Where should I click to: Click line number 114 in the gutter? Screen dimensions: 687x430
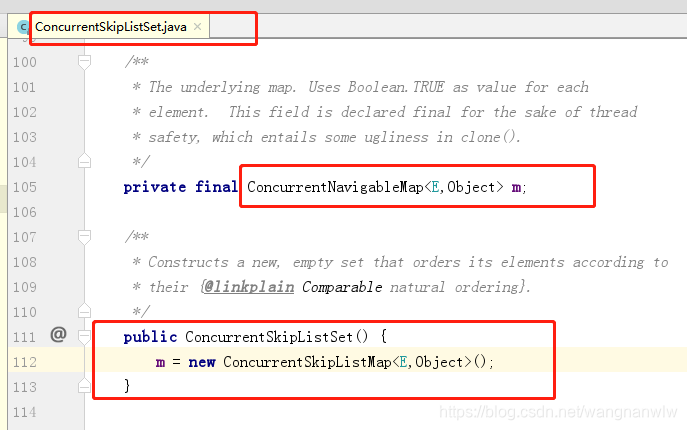click(x=25, y=412)
